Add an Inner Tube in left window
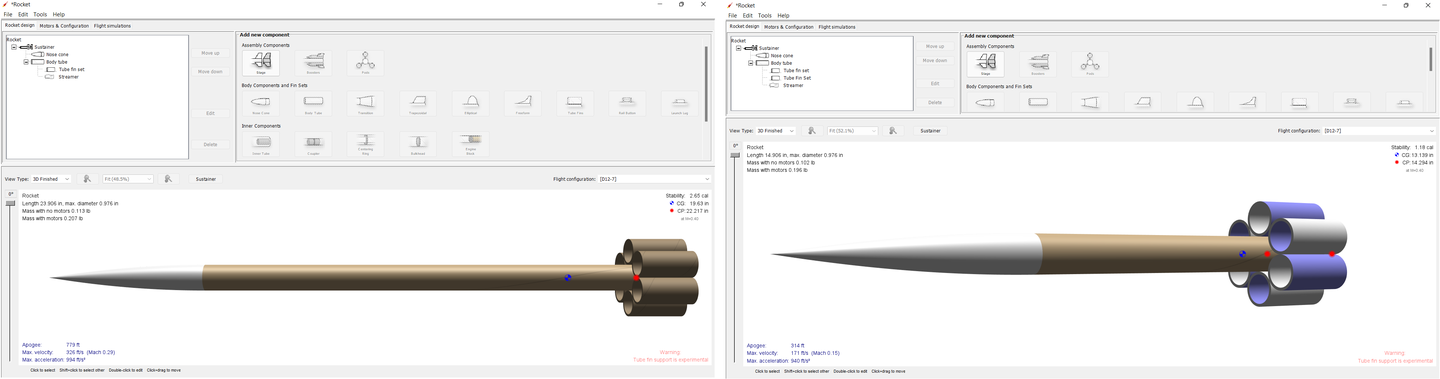This screenshot has height=379, width=1440. (x=260, y=144)
